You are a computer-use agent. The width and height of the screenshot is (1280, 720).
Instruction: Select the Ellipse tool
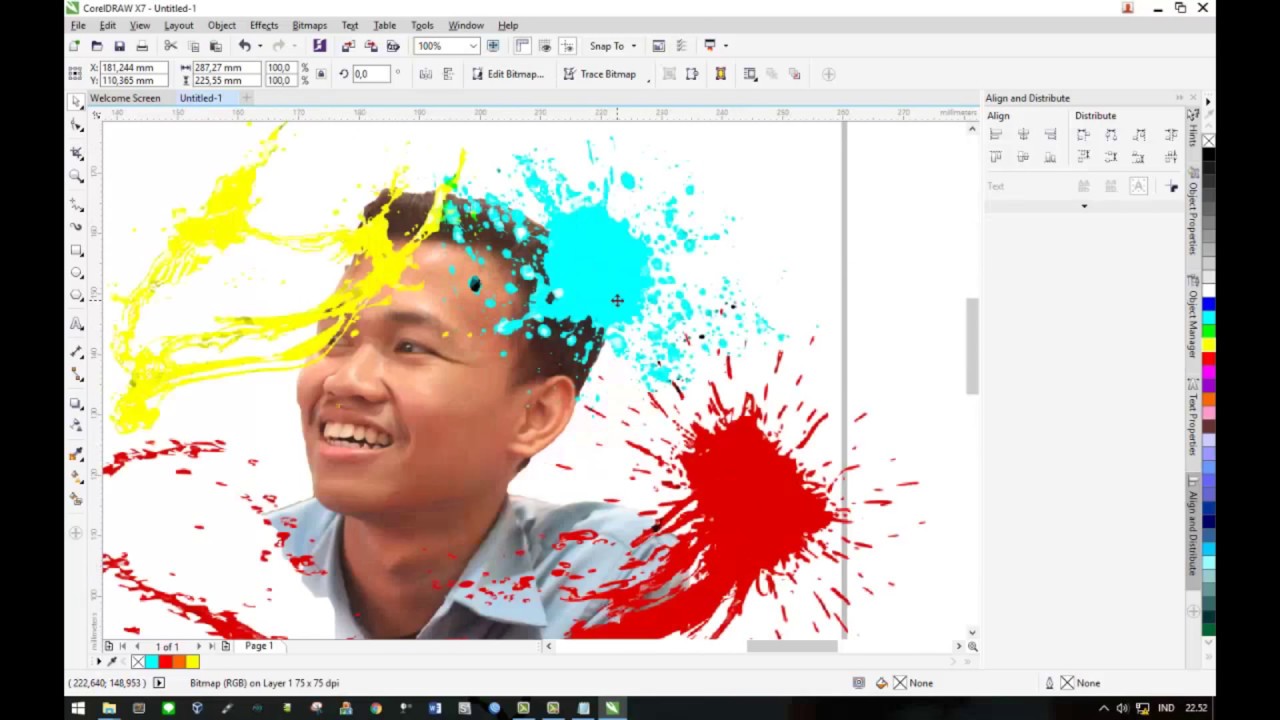point(76,273)
